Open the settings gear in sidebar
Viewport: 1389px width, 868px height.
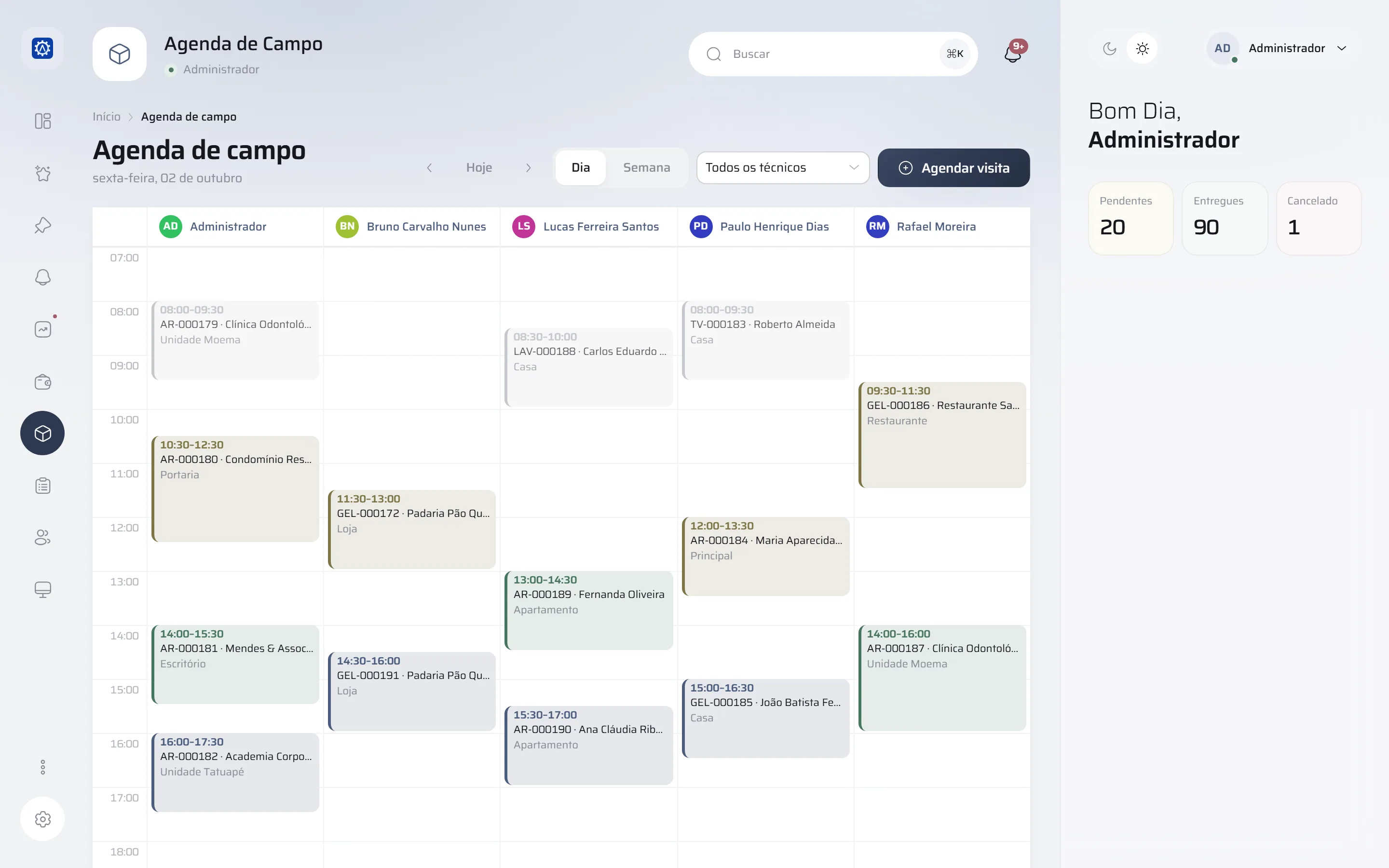point(42,819)
